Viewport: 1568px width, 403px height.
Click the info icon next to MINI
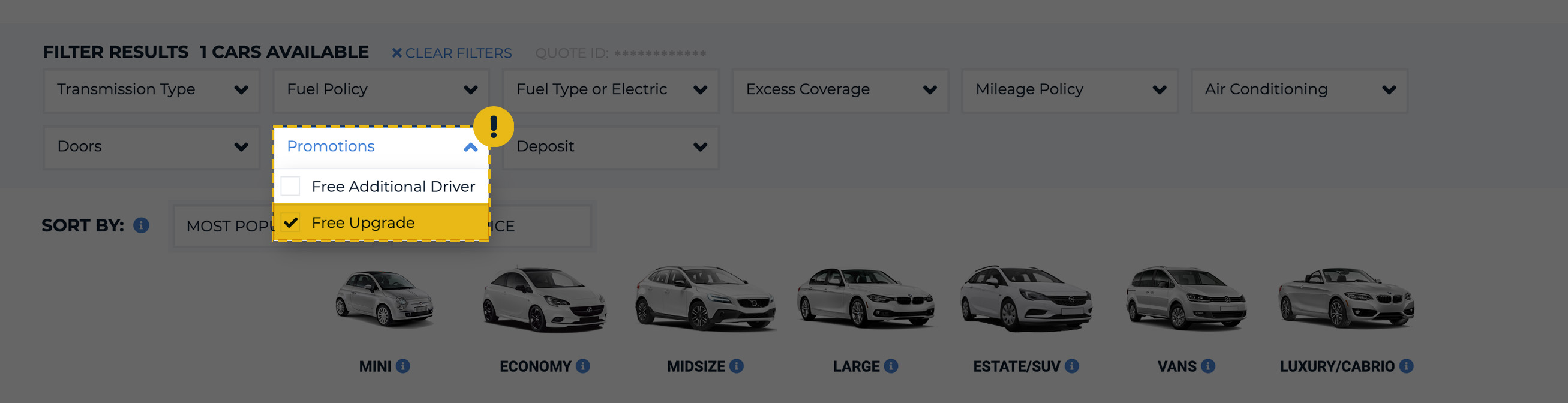pyautogui.click(x=403, y=366)
